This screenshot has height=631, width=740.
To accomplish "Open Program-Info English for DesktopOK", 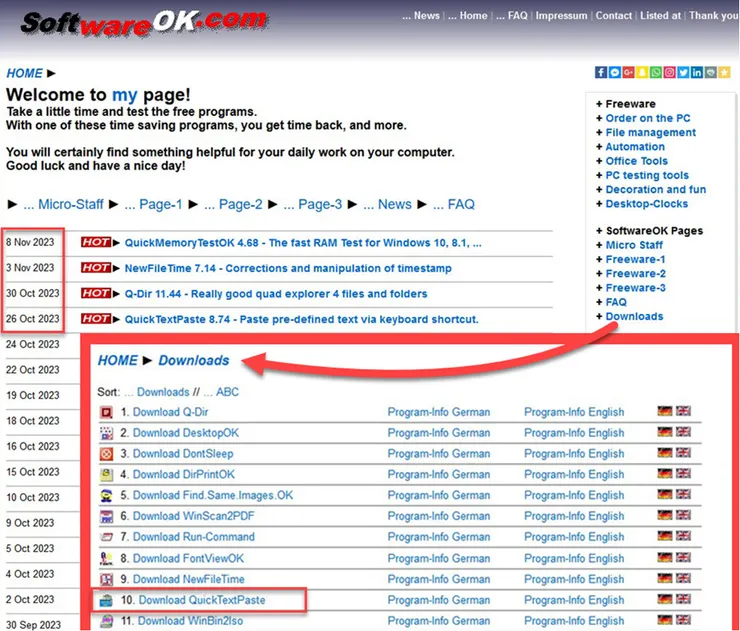I will tap(574, 433).
